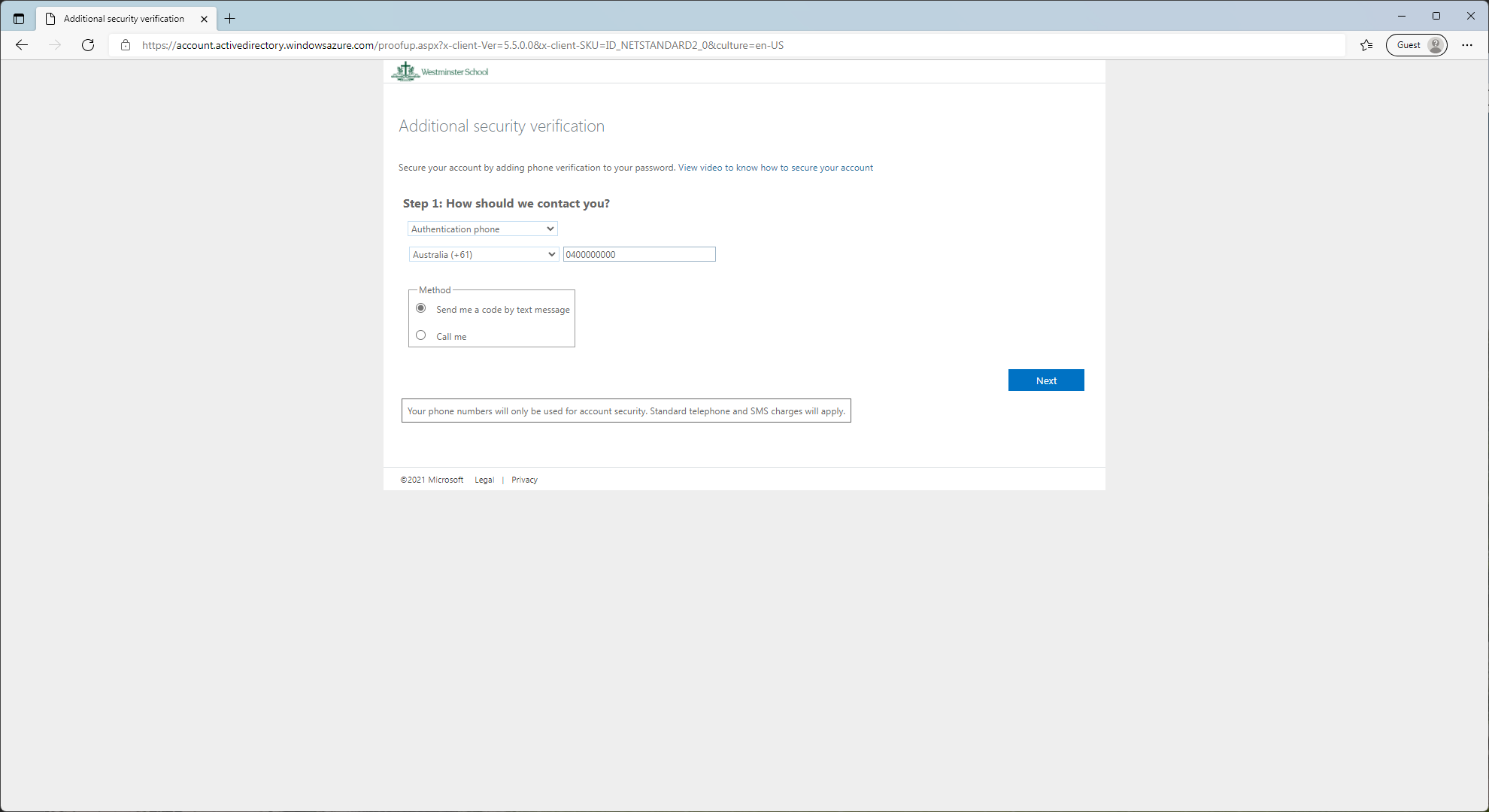Image resolution: width=1489 pixels, height=812 pixels.
Task: Click the Westminster School logo
Action: [x=439, y=71]
